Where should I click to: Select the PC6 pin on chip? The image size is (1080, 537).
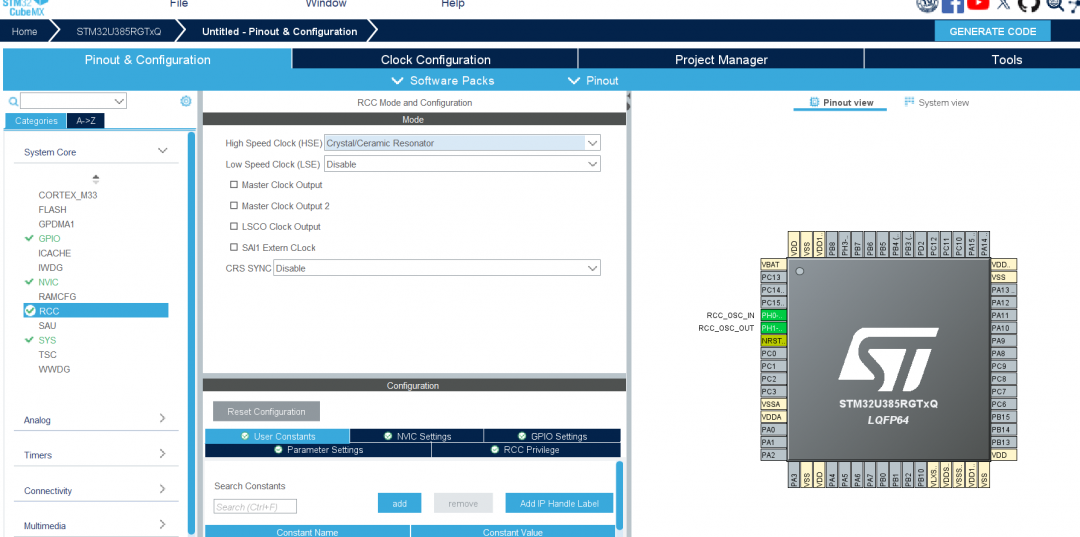point(1004,404)
